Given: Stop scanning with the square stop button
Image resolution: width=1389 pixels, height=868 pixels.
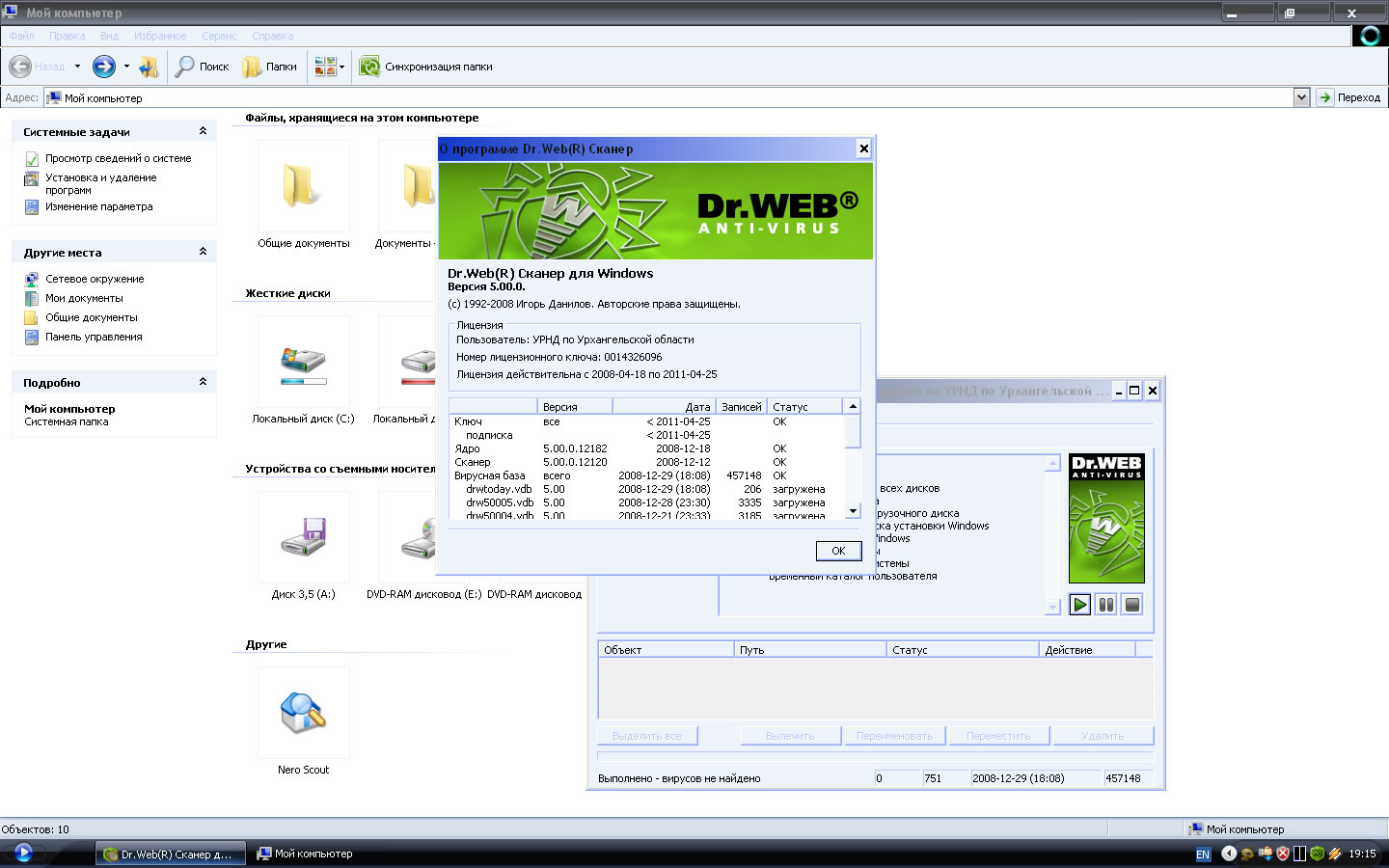Looking at the screenshot, I should pyautogui.click(x=1132, y=605).
